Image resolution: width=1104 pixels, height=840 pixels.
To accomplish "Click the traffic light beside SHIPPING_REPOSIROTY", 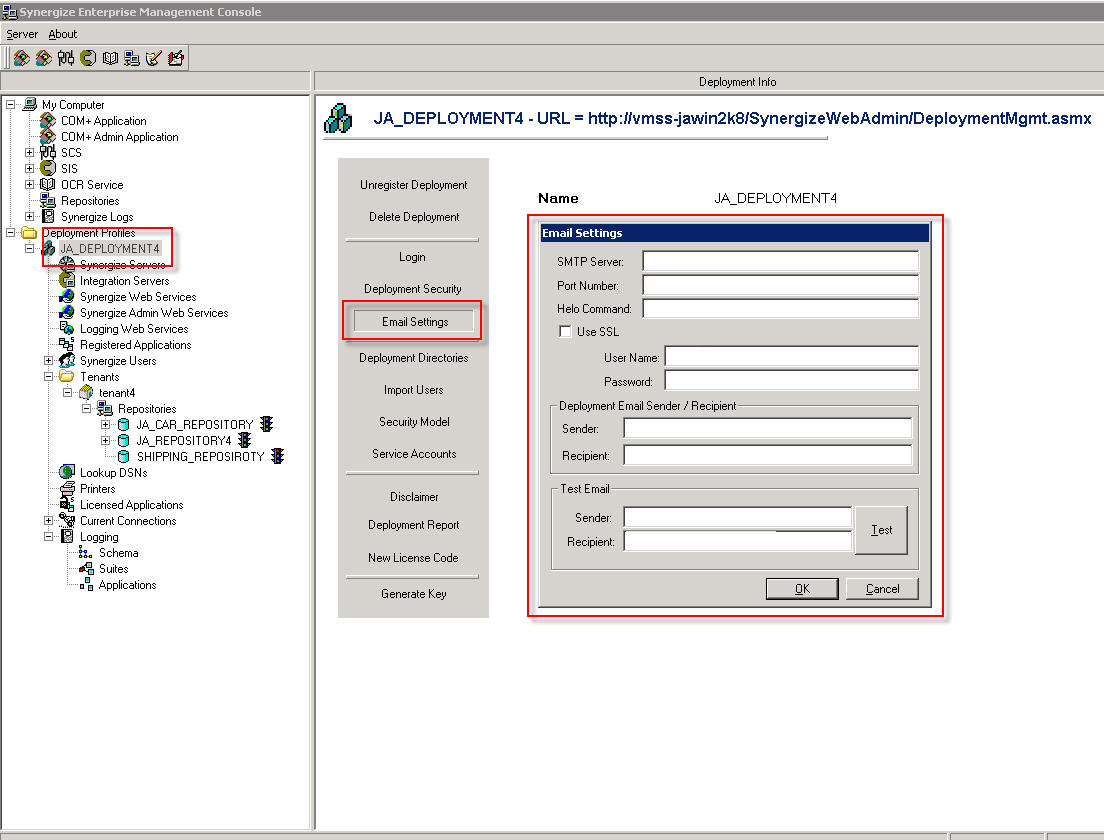I will tap(277, 456).
